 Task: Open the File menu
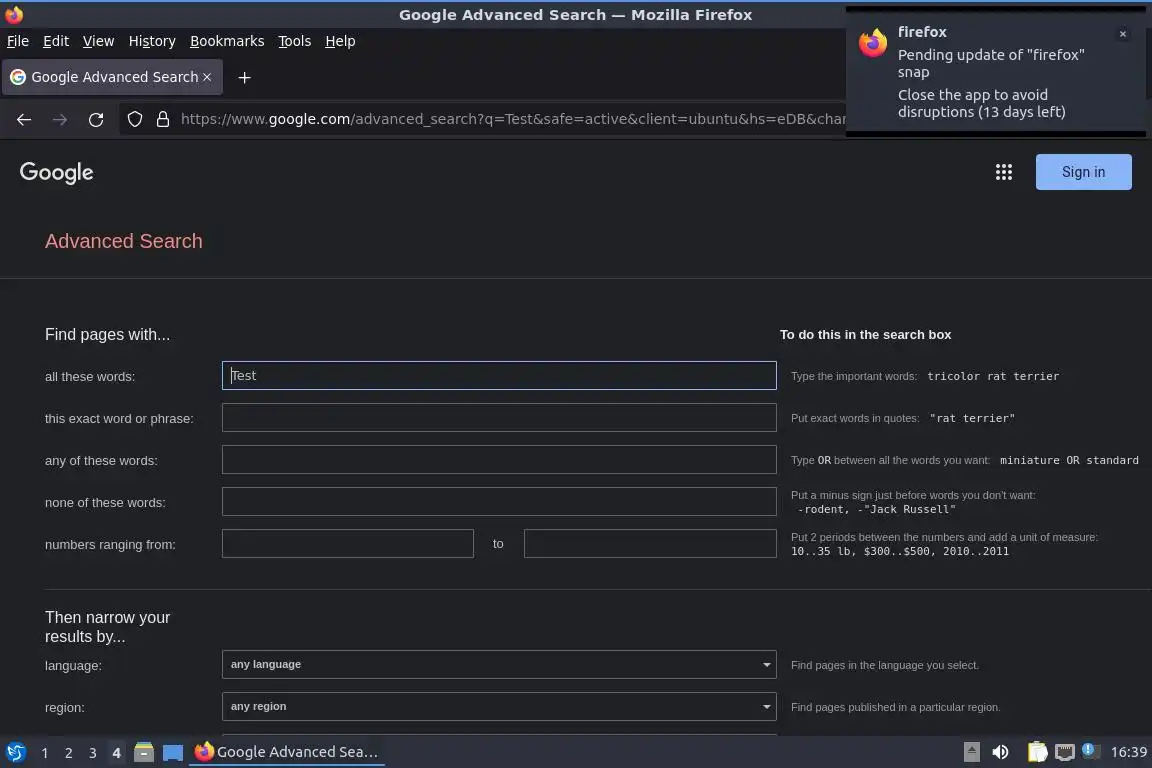point(18,41)
